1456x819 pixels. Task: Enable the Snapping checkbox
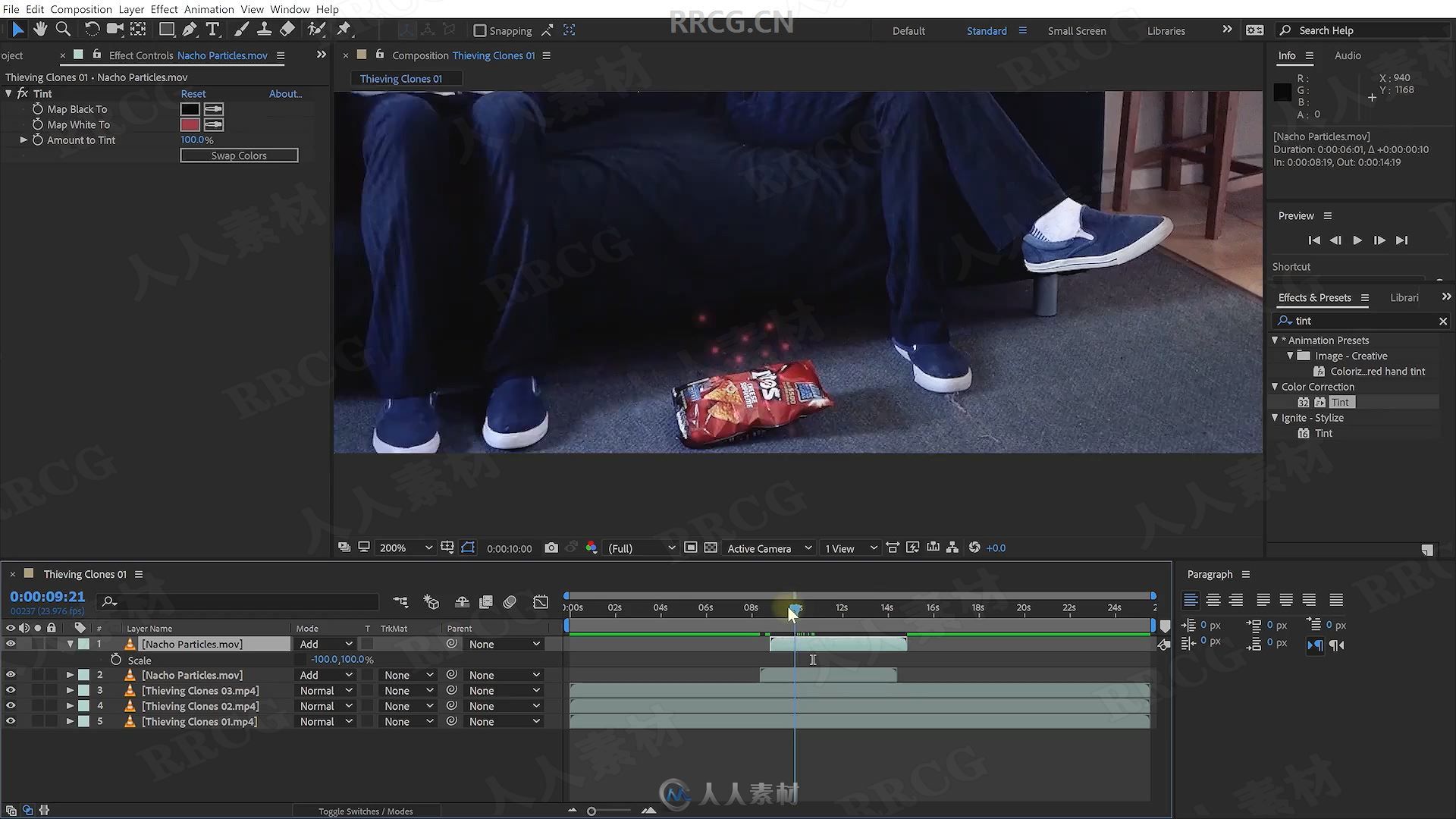pos(479,30)
